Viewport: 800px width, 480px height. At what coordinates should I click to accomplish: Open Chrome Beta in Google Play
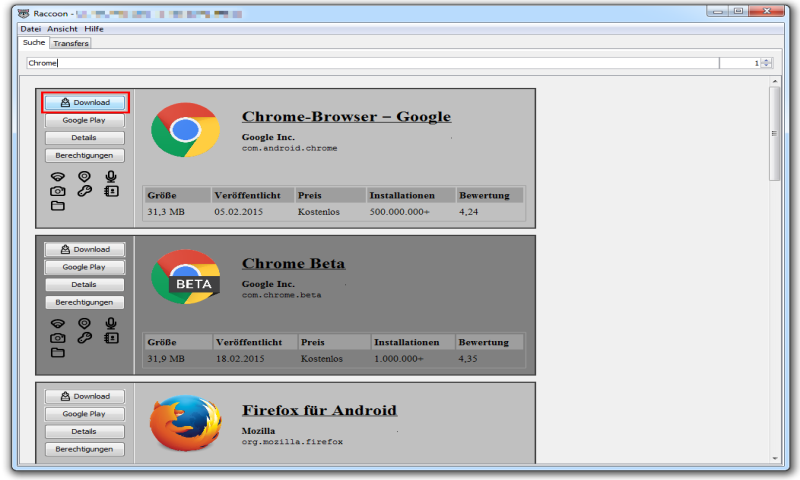[x=85, y=267]
